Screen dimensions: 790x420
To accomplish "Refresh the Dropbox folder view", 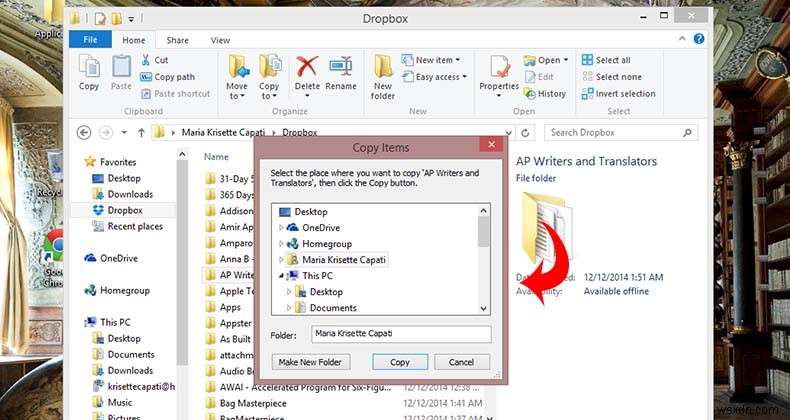I will (525, 133).
